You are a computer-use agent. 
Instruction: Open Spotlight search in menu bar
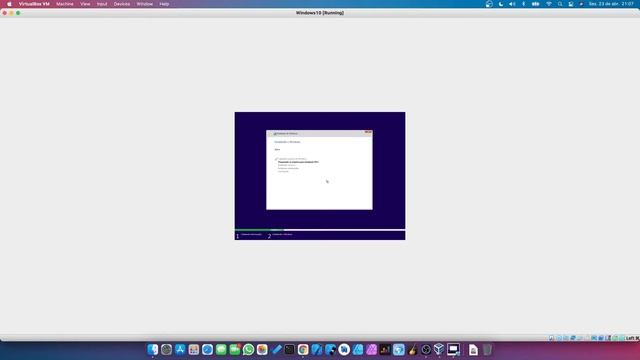(x=560, y=4)
